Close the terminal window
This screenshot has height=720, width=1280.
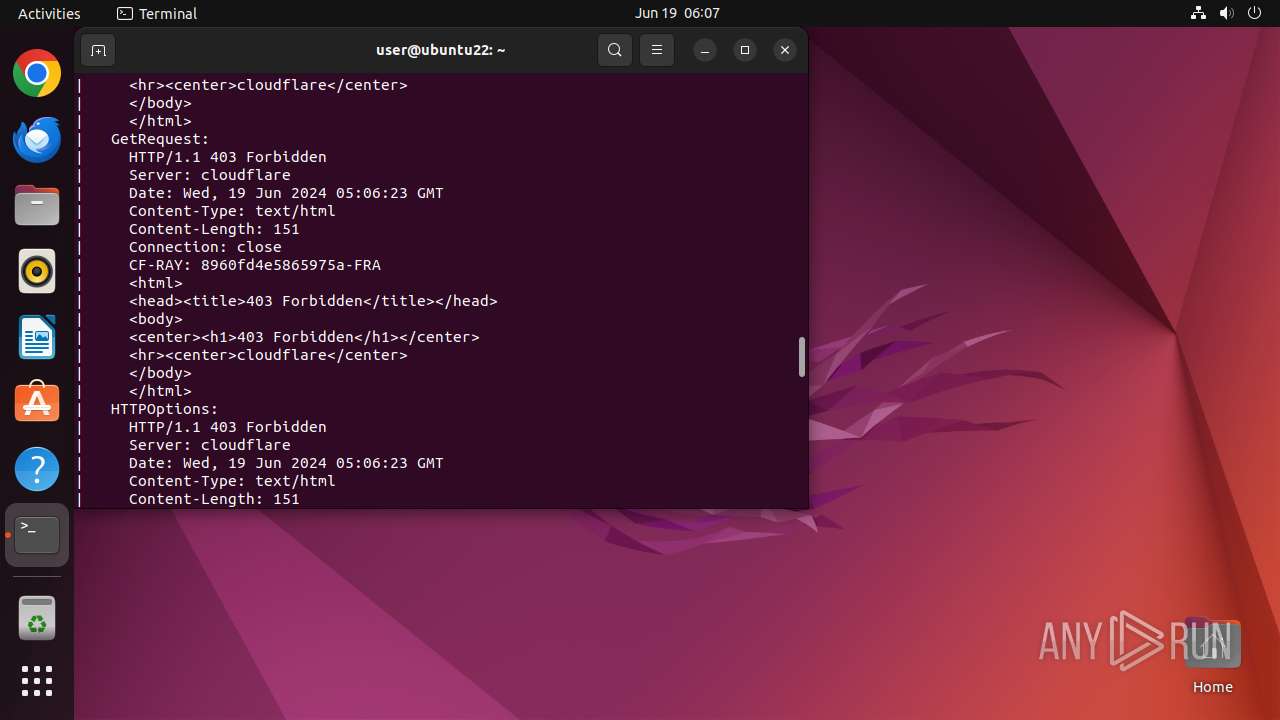click(785, 50)
